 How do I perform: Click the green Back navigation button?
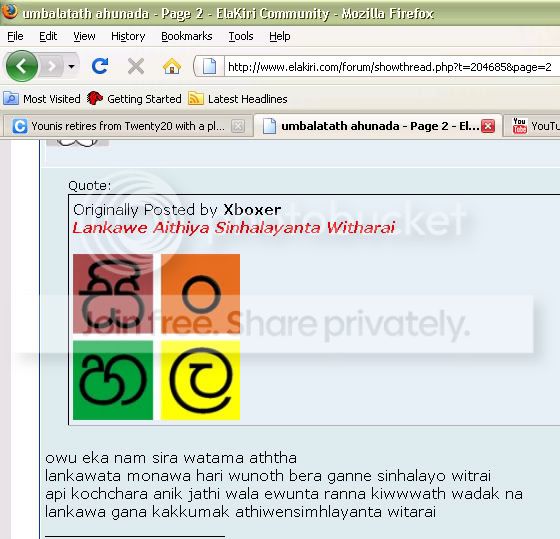[x=21, y=66]
